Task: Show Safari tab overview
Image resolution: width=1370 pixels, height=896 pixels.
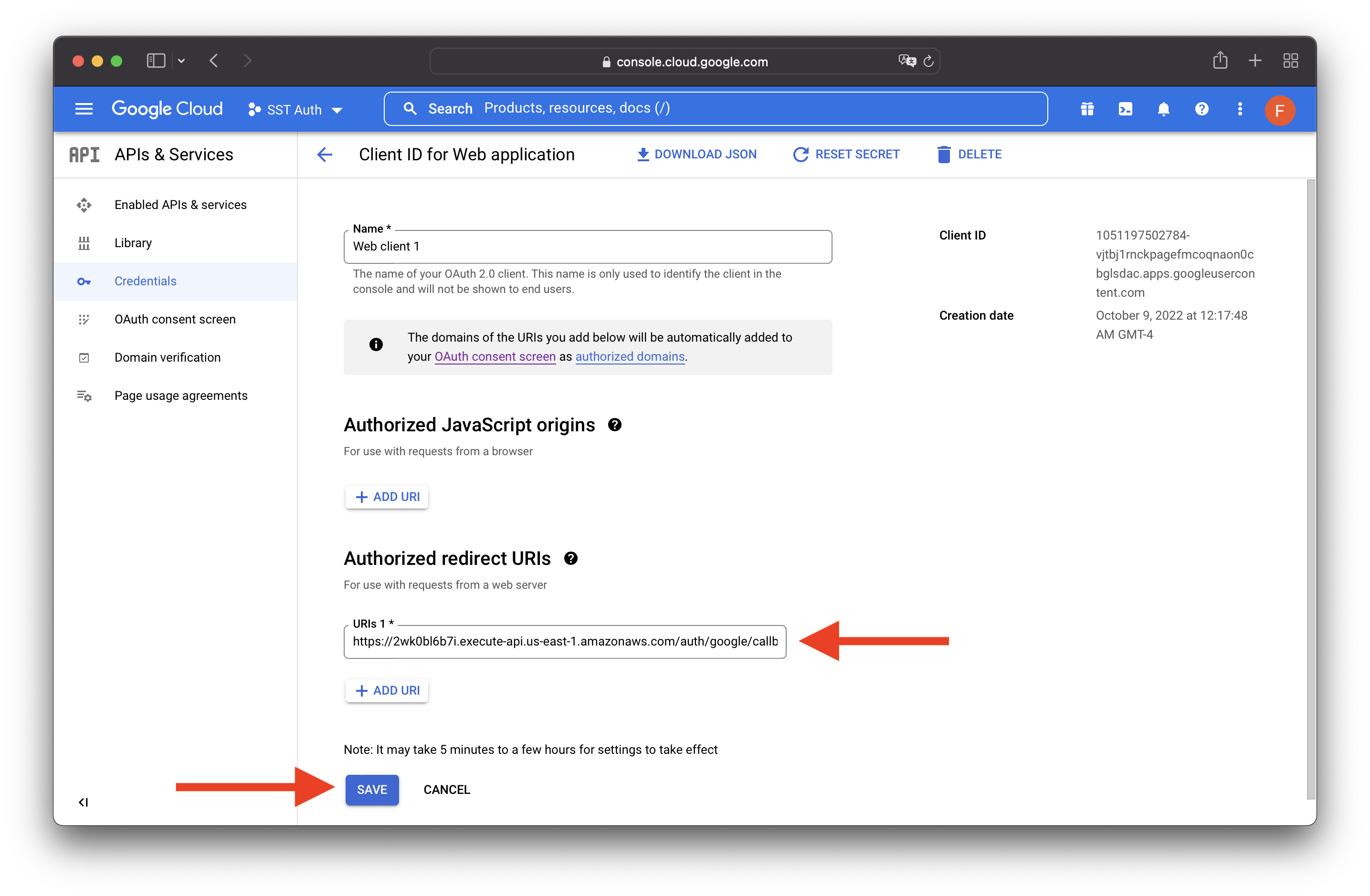Action: click(x=1291, y=61)
